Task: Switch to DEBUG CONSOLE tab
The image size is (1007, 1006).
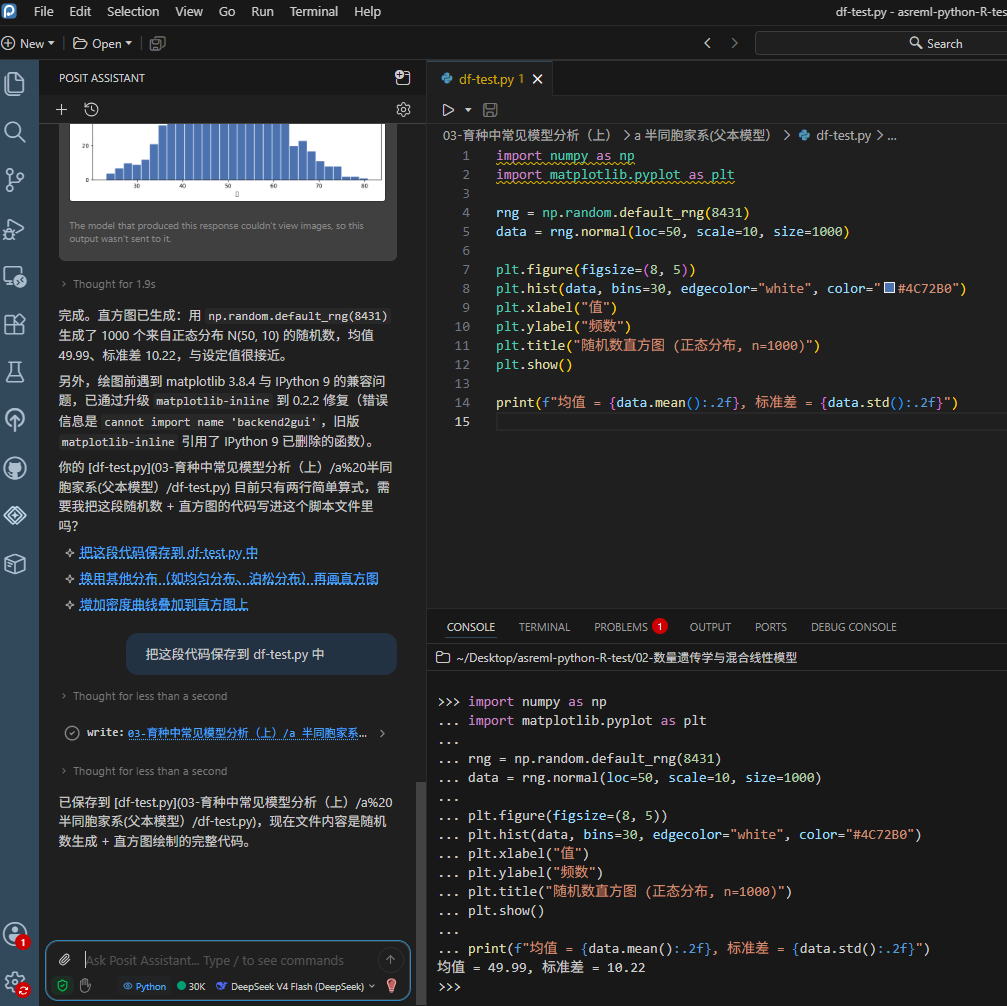Action: (854, 627)
